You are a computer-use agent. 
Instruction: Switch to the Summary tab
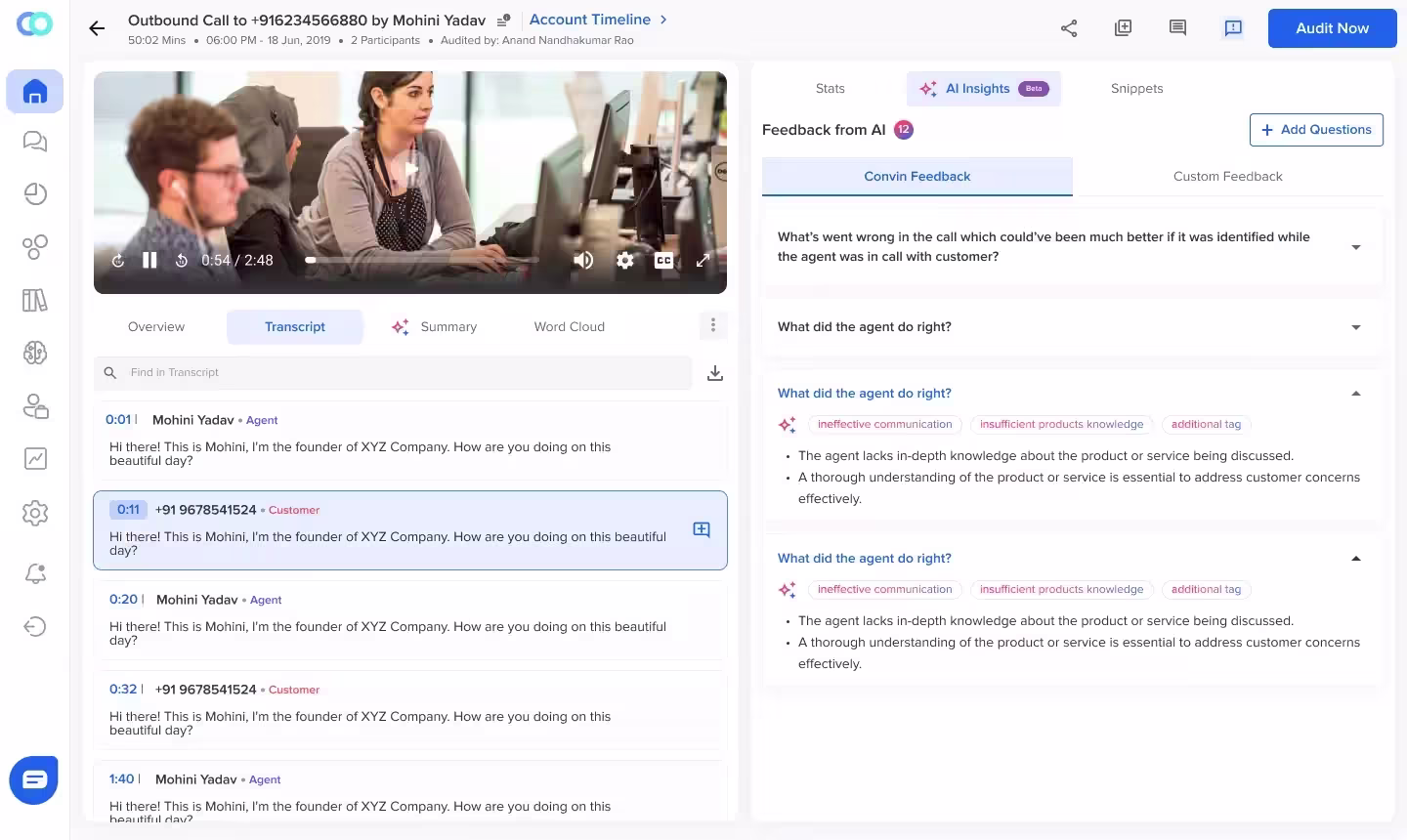click(x=448, y=326)
